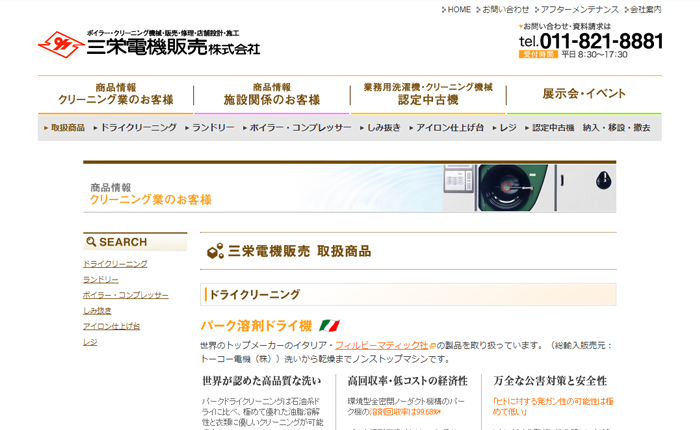Click 認定中古機 in the sub navigation bar
Screen dimensions: 700x430
click(x=553, y=128)
